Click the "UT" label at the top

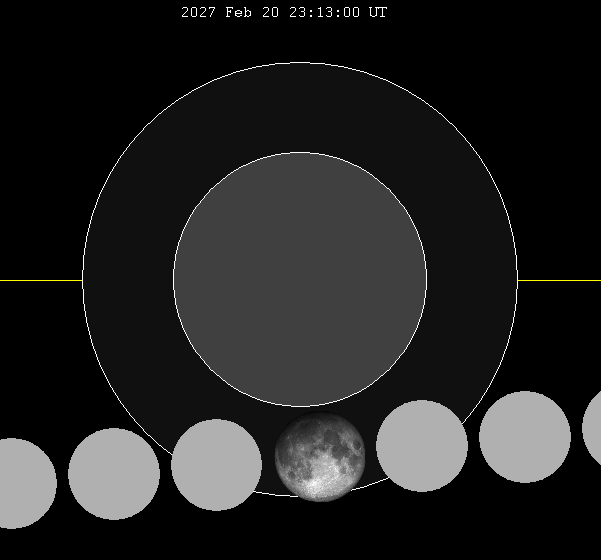(x=377, y=13)
